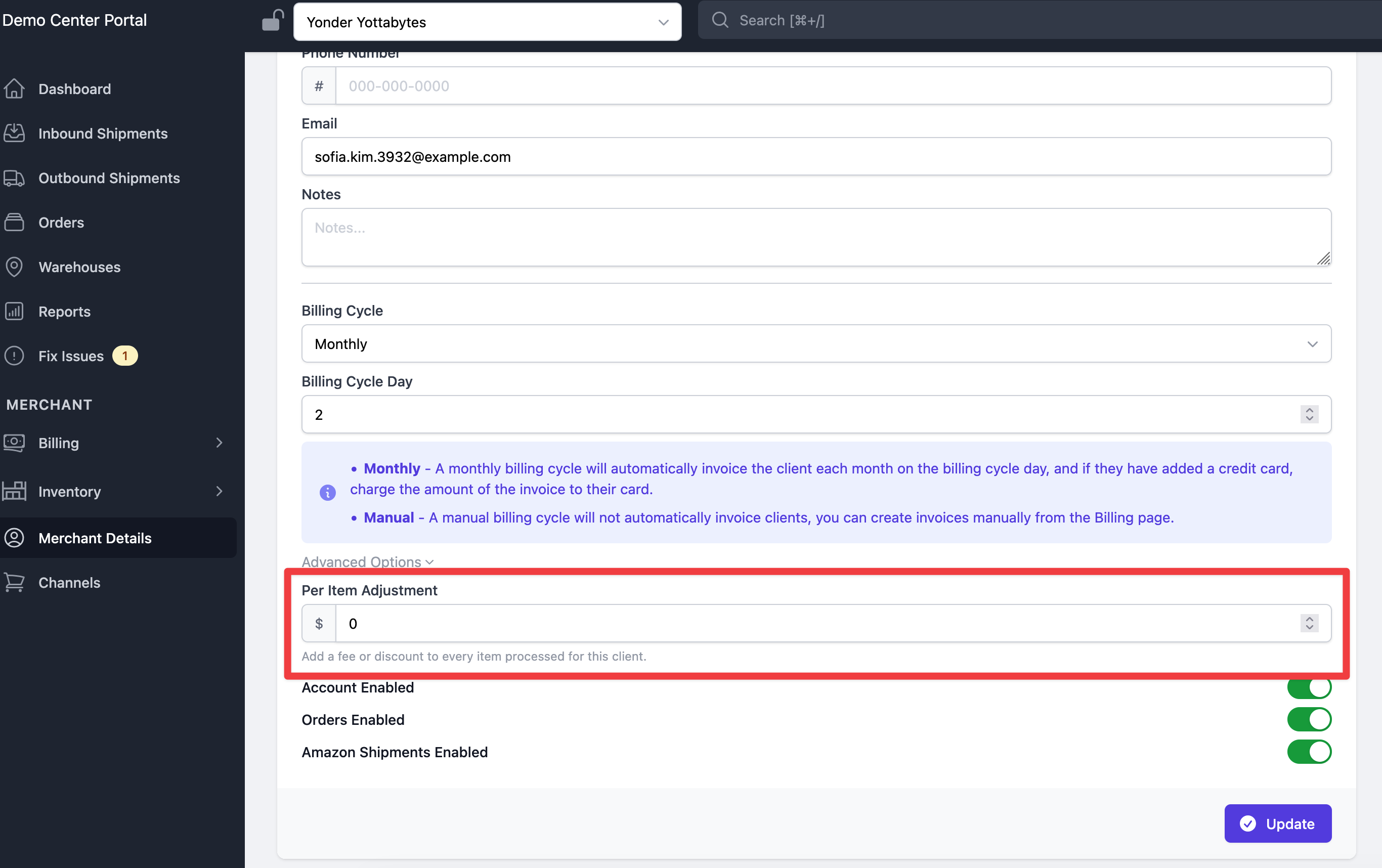Toggle Amazon Shipments Enabled off

tap(1309, 752)
